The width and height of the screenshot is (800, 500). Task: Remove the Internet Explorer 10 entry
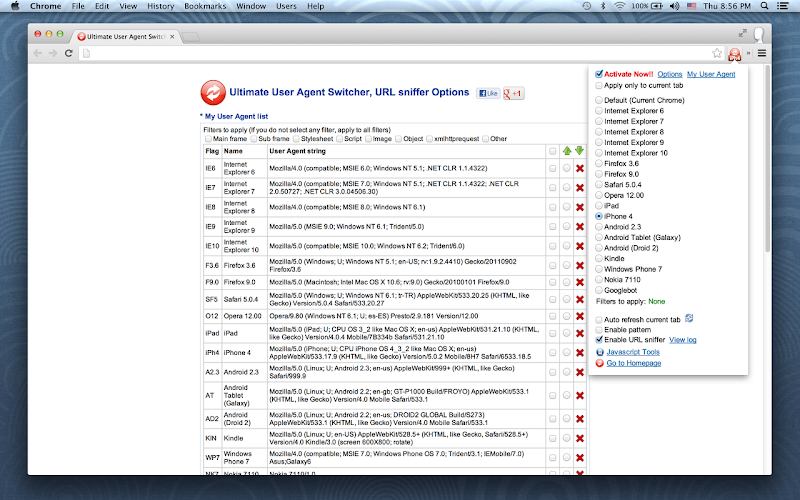click(580, 246)
